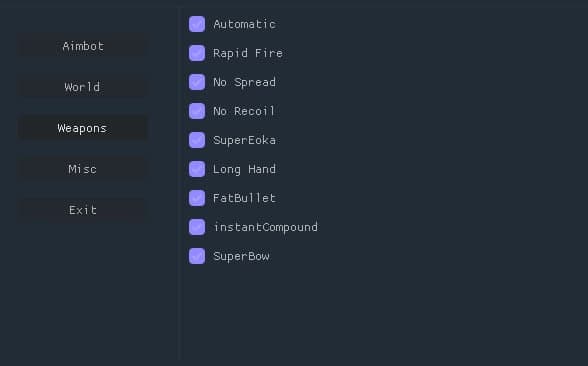The width and height of the screenshot is (588, 366).
Task: Select the Weapons tab
Action: click(83, 128)
